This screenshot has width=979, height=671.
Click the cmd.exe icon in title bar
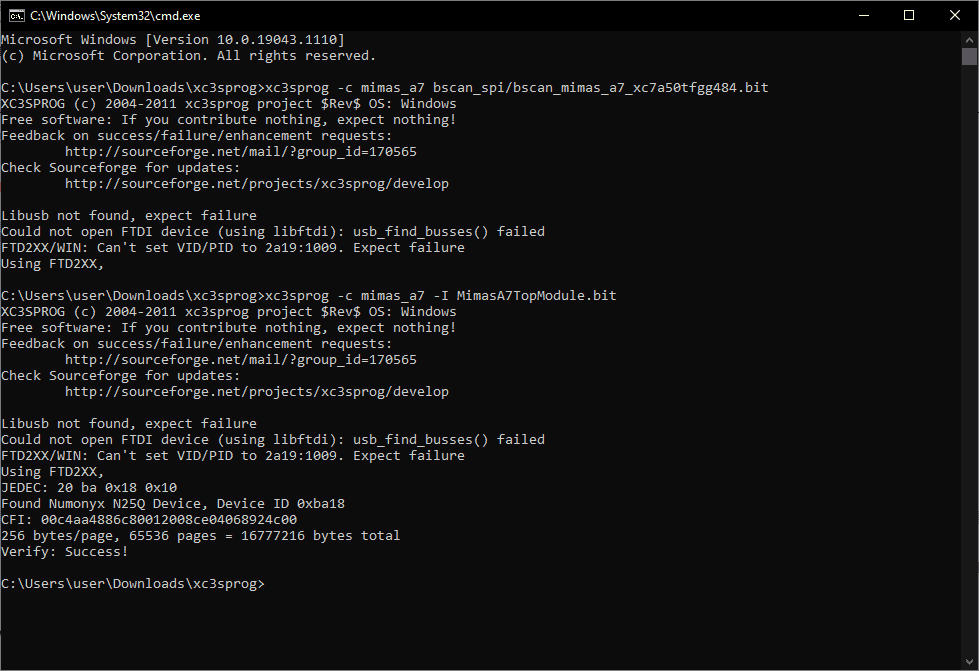pos(16,15)
